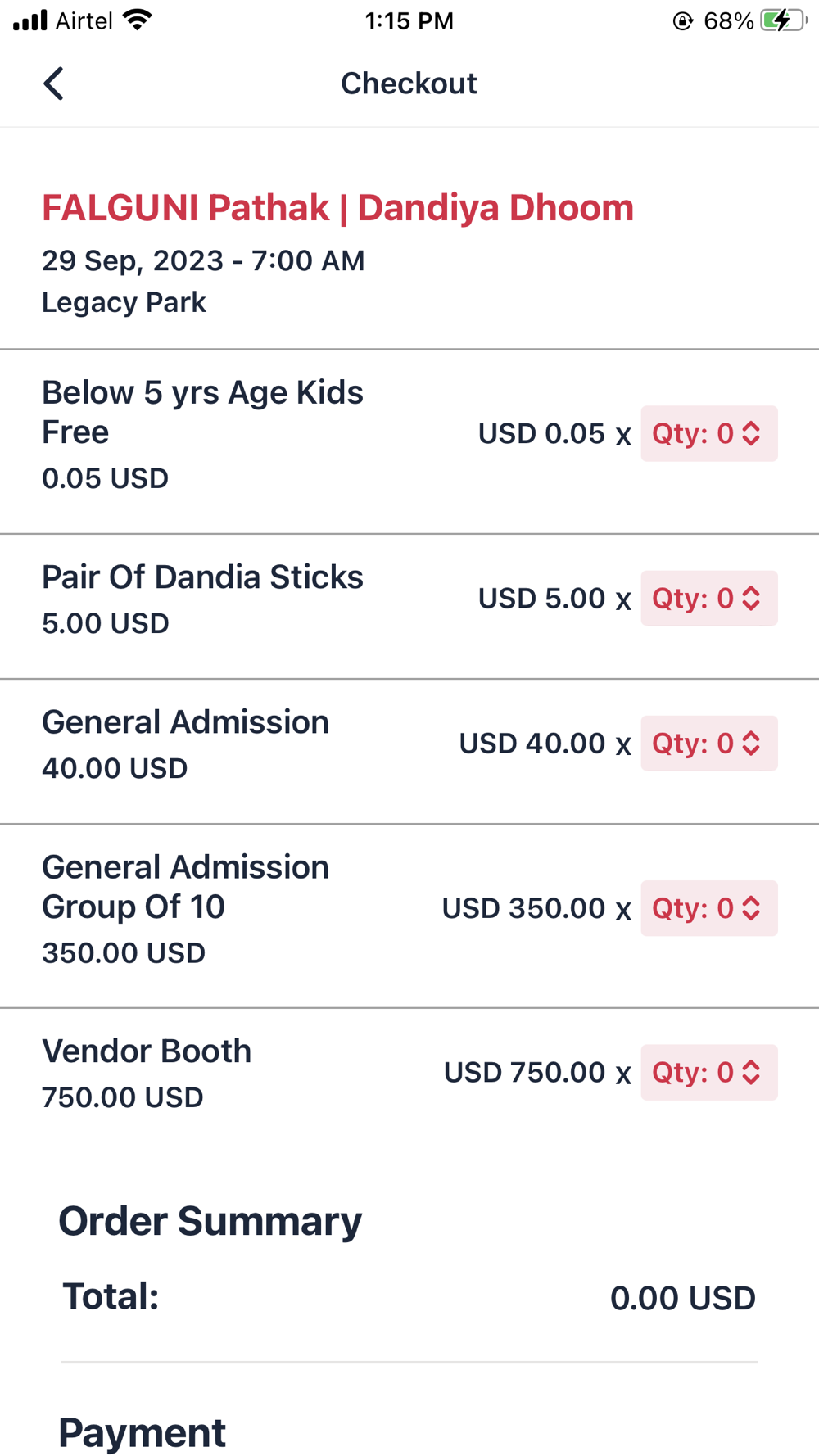
Task: Select quantity for Vendor Booth
Action: click(708, 1073)
